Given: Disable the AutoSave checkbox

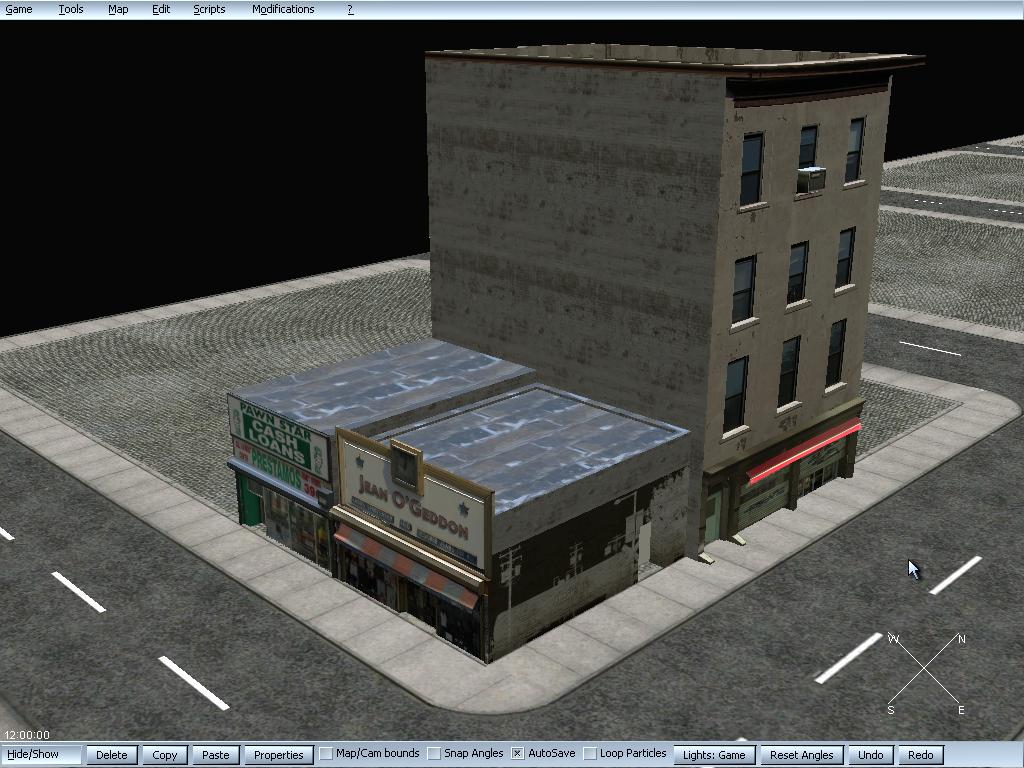Looking at the screenshot, I should point(518,754).
